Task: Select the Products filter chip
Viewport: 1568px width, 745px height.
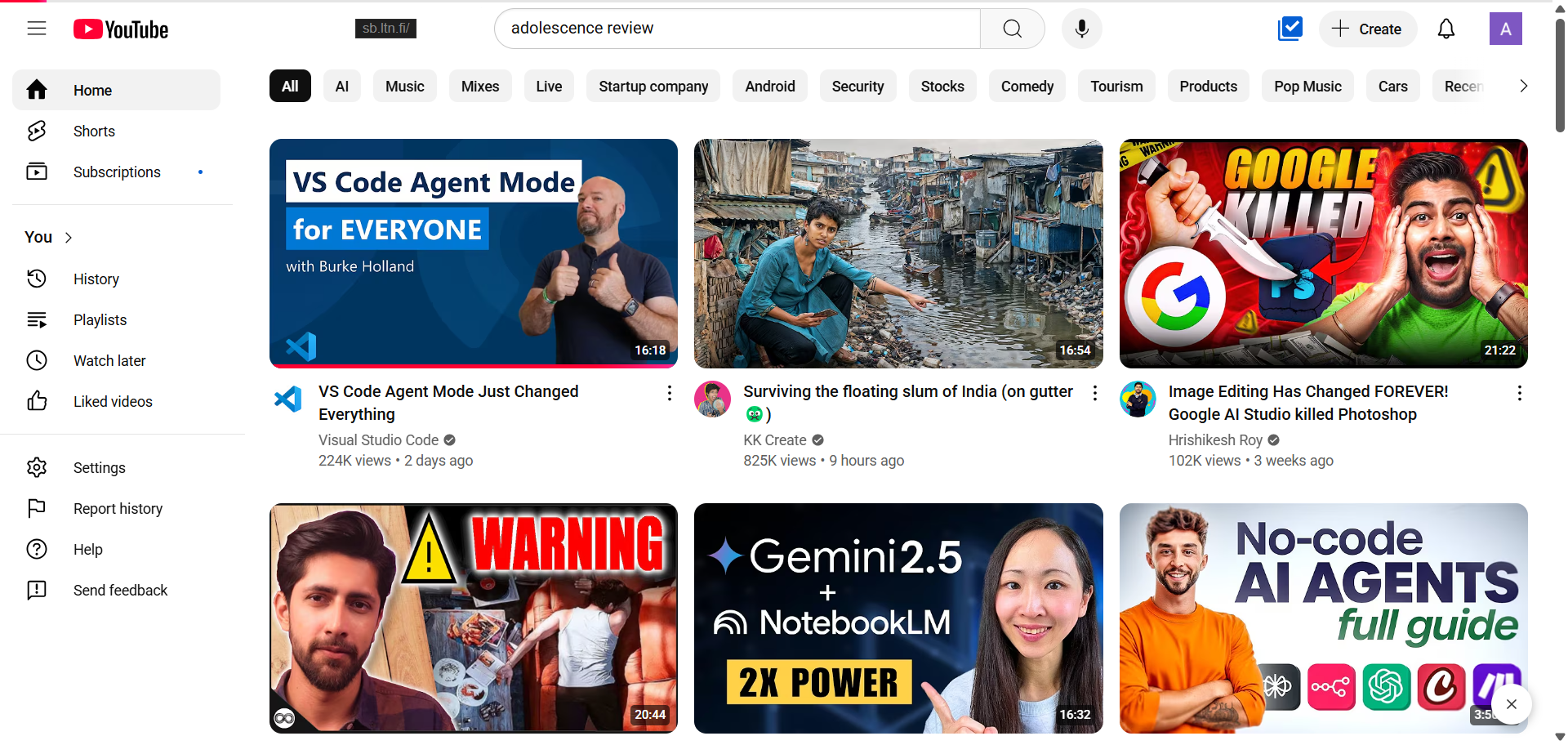Action: [1209, 86]
